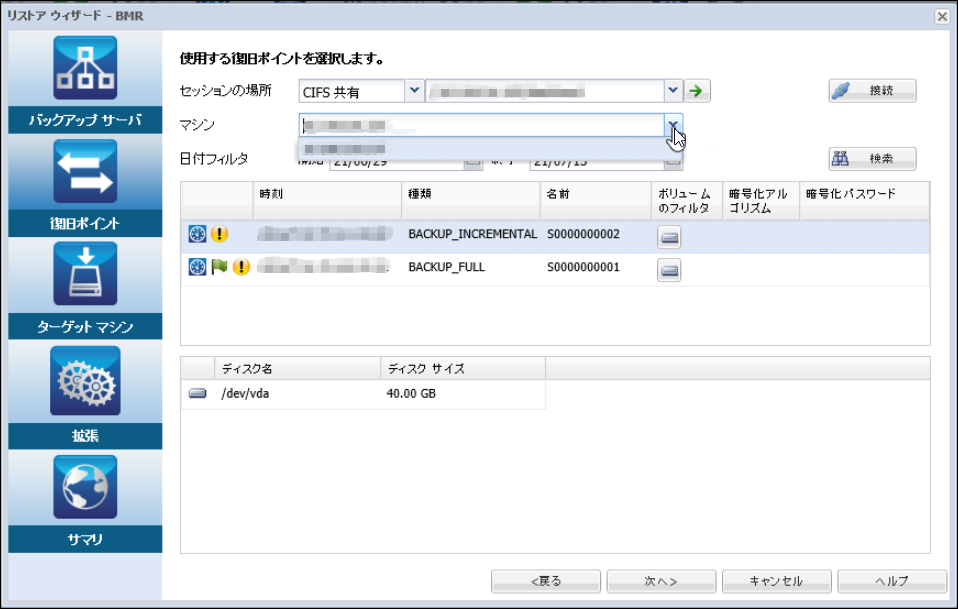Click the 暗号化パスワード column header
The height and width of the screenshot is (609, 958).
pyautogui.click(x=865, y=200)
